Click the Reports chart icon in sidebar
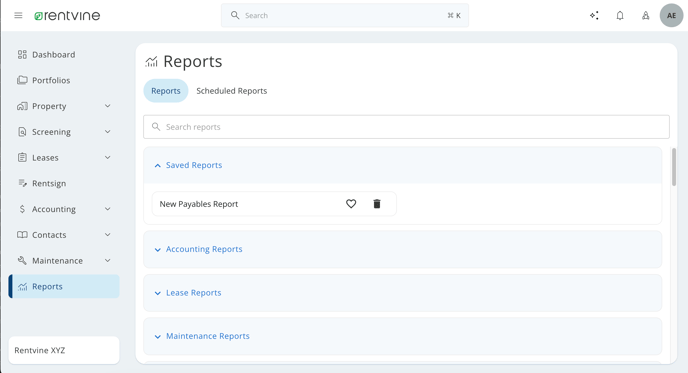This screenshot has width=688, height=373. click(22, 287)
